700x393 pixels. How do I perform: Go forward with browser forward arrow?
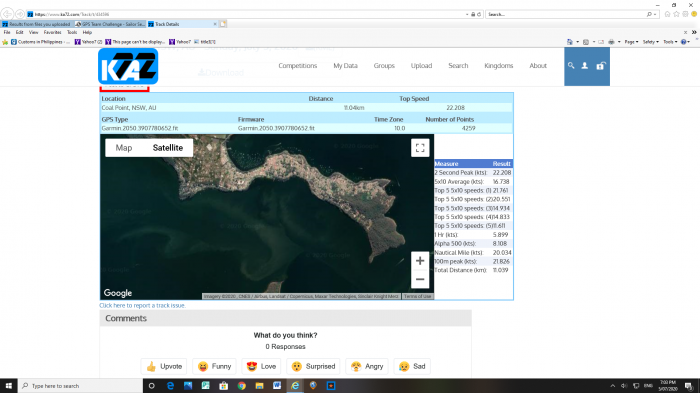pos(20,14)
